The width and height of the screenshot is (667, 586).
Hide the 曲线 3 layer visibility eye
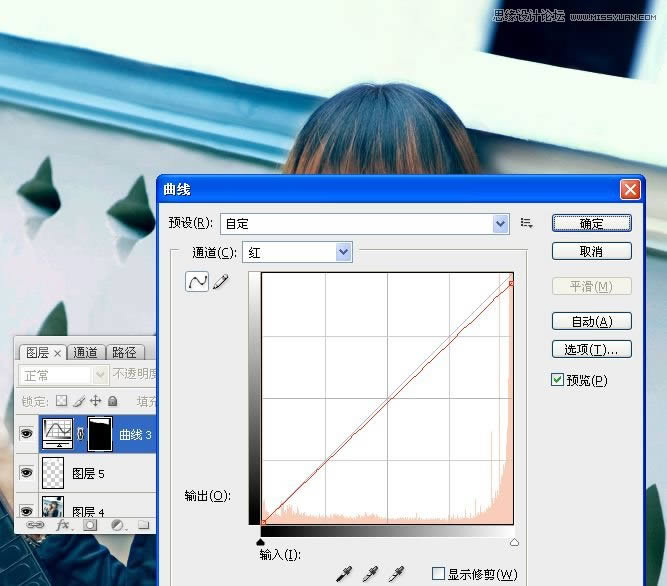pyautogui.click(x=27, y=435)
